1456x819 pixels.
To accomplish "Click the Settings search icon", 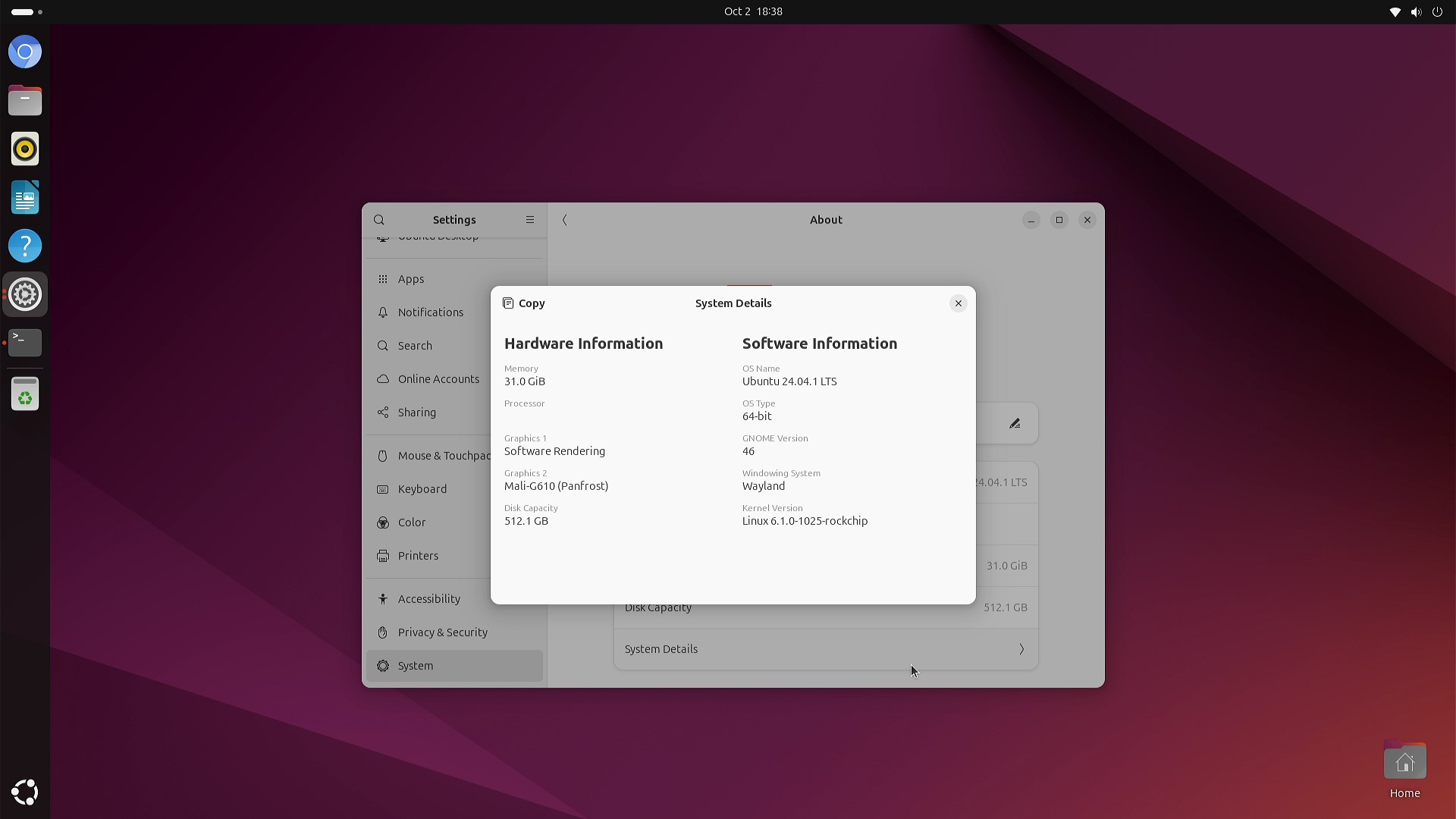I will click(x=379, y=220).
